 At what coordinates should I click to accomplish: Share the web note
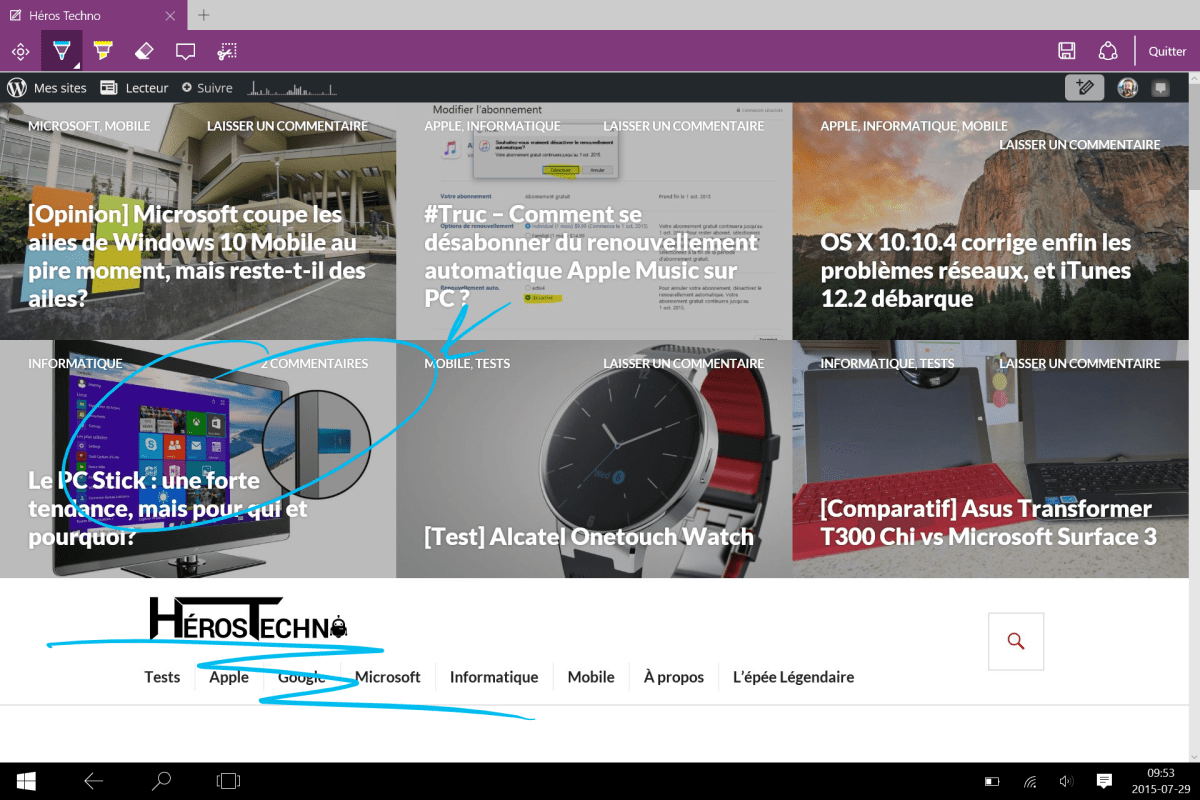1108,51
